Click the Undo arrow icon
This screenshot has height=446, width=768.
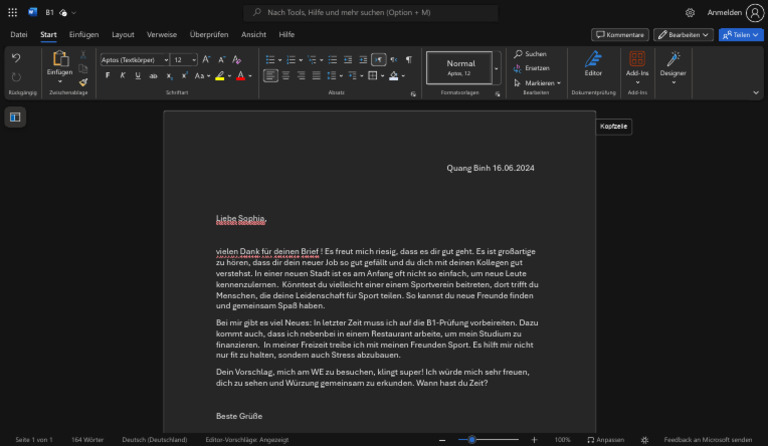16,59
